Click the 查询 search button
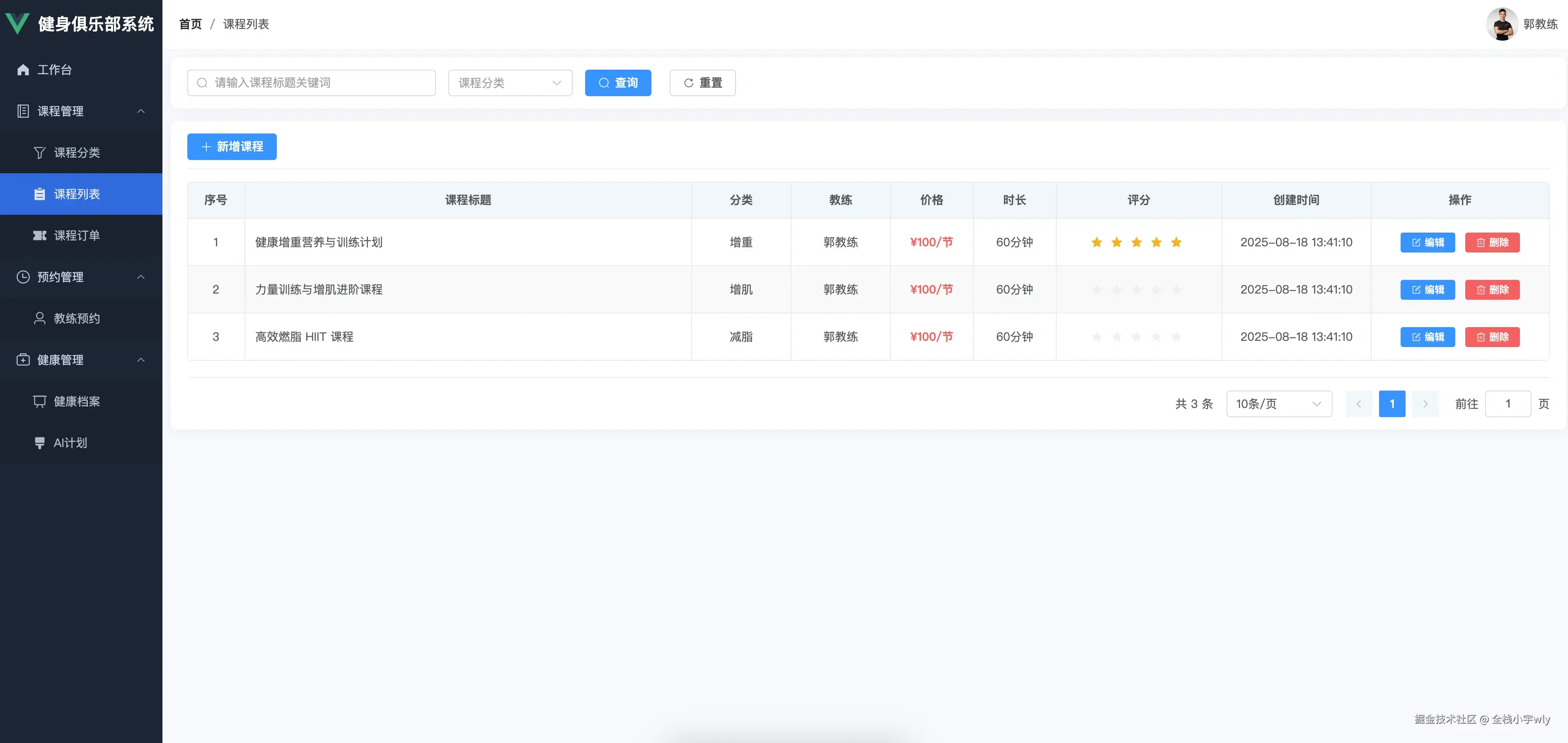Image resolution: width=1568 pixels, height=743 pixels. [x=617, y=83]
